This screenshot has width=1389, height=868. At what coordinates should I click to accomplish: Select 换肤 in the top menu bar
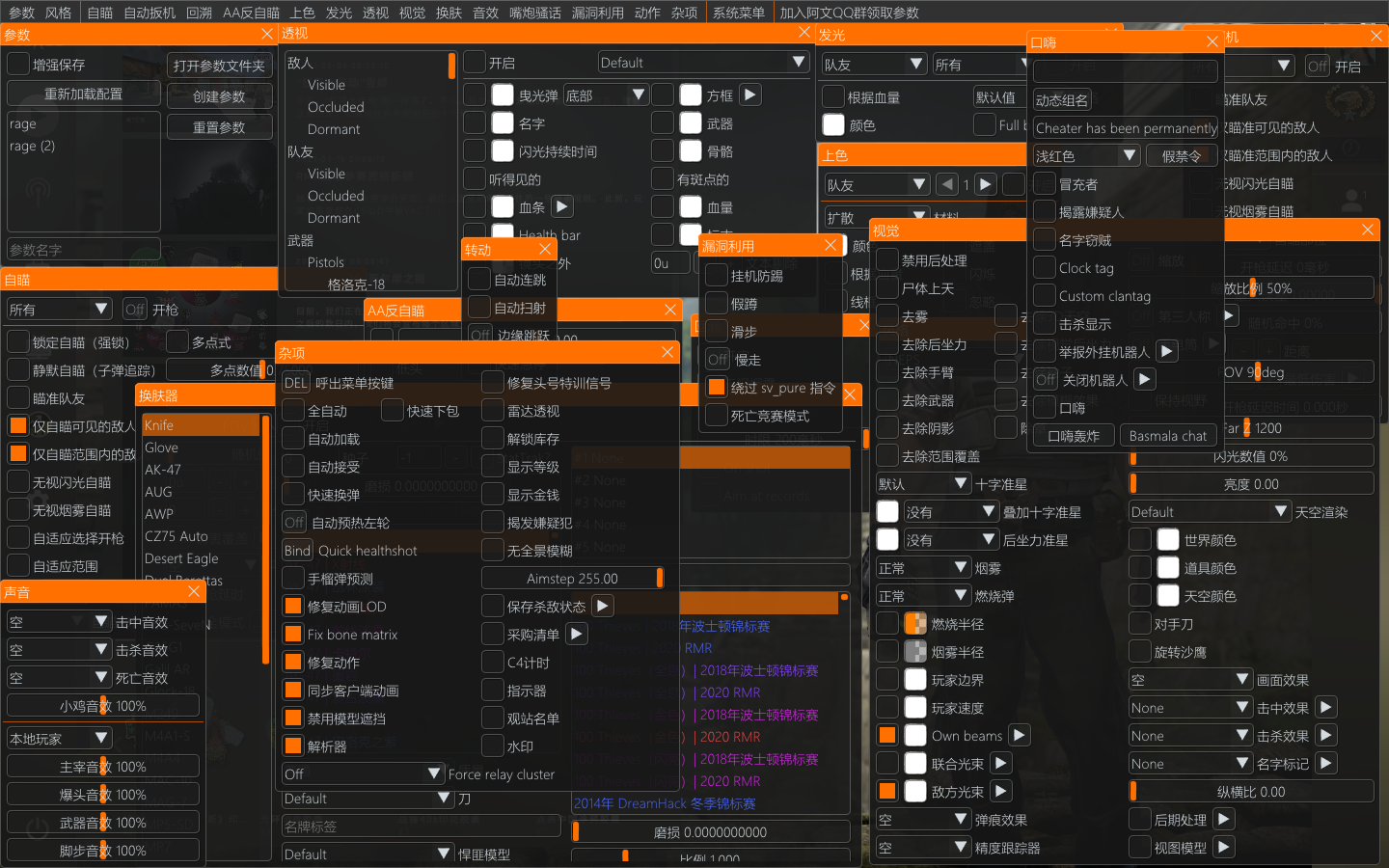(x=449, y=12)
